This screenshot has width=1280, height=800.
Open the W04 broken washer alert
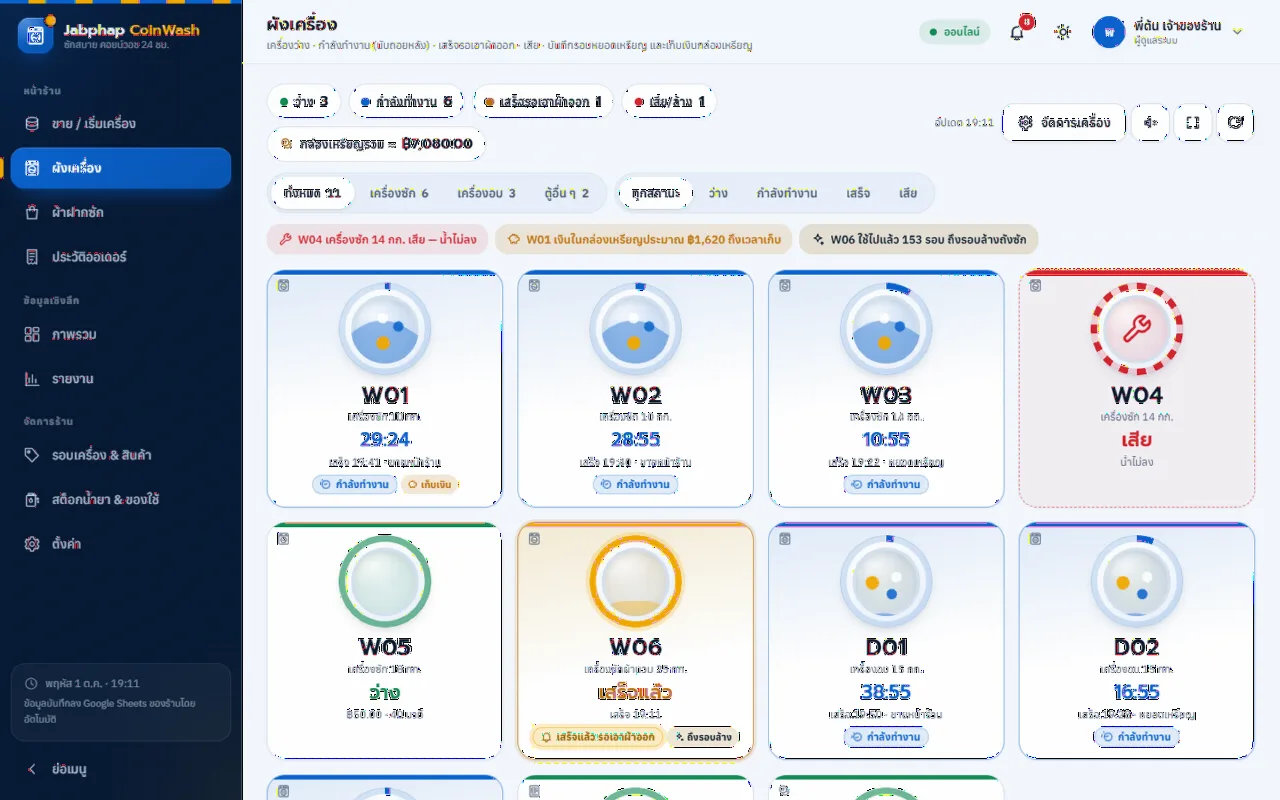tap(378, 240)
